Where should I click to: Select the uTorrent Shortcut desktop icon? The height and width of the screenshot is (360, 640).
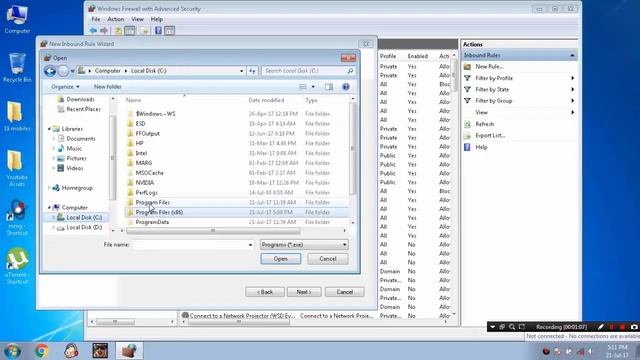pyautogui.click(x=17, y=266)
